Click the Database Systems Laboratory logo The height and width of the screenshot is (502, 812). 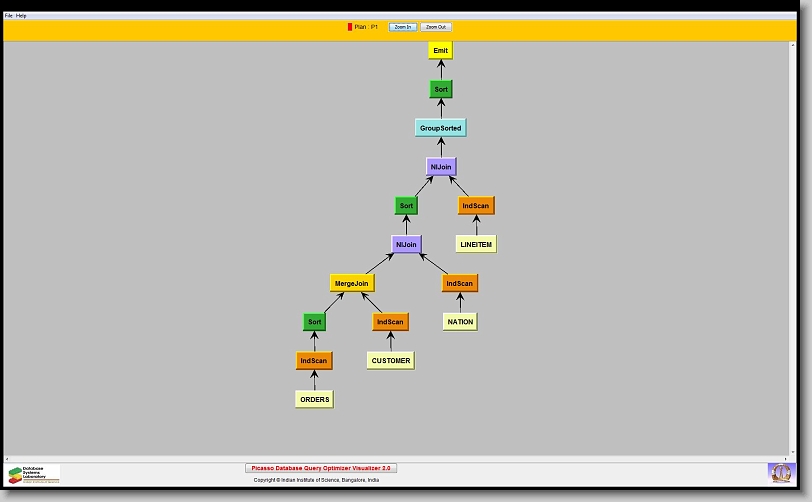point(33,474)
